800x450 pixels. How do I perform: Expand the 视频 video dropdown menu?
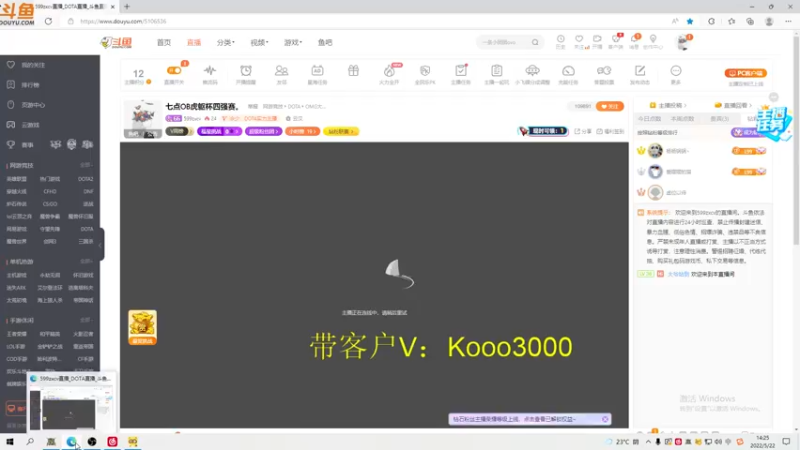pyautogui.click(x=259, y=42)
